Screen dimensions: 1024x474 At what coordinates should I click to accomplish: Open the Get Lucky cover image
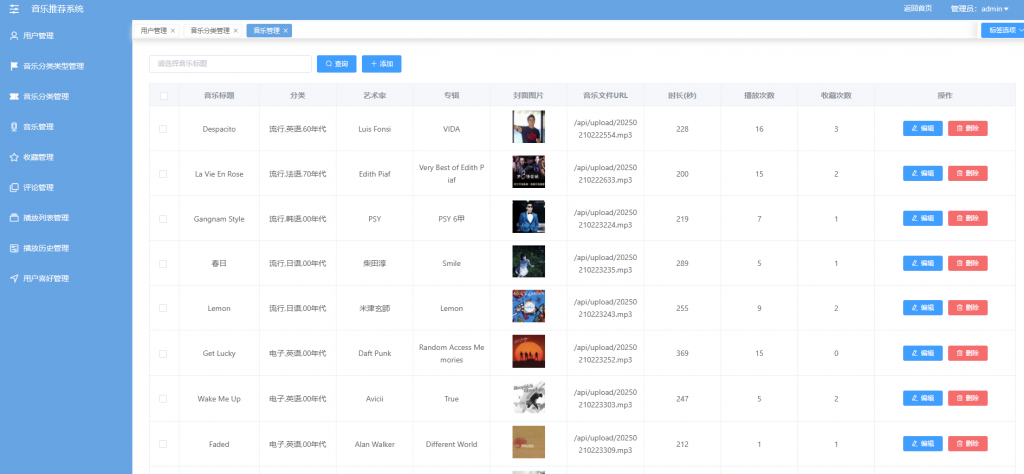click(x=528, y=351)
